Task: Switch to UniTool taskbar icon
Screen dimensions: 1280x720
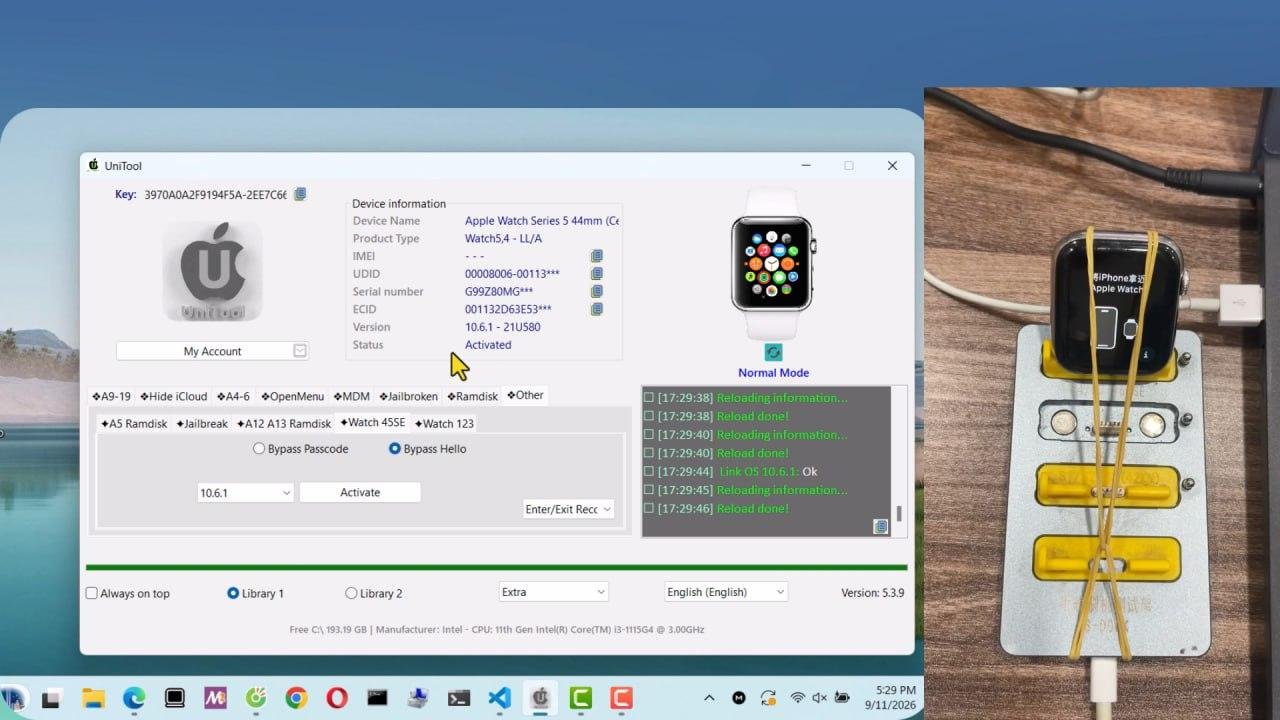Action: 540,698
